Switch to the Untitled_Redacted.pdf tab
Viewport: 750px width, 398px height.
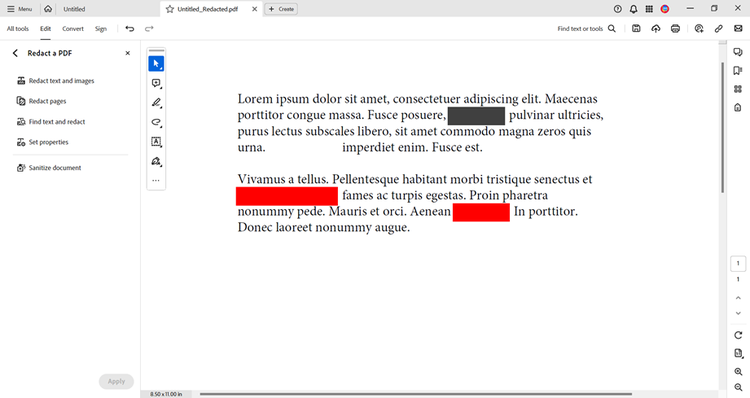208,9
